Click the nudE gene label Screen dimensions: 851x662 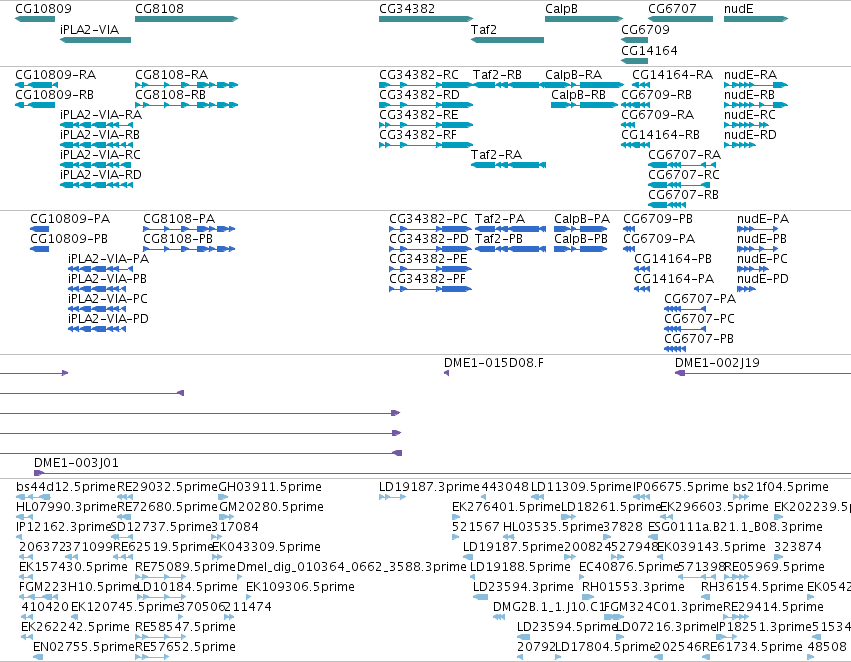[x=738, y=9]
